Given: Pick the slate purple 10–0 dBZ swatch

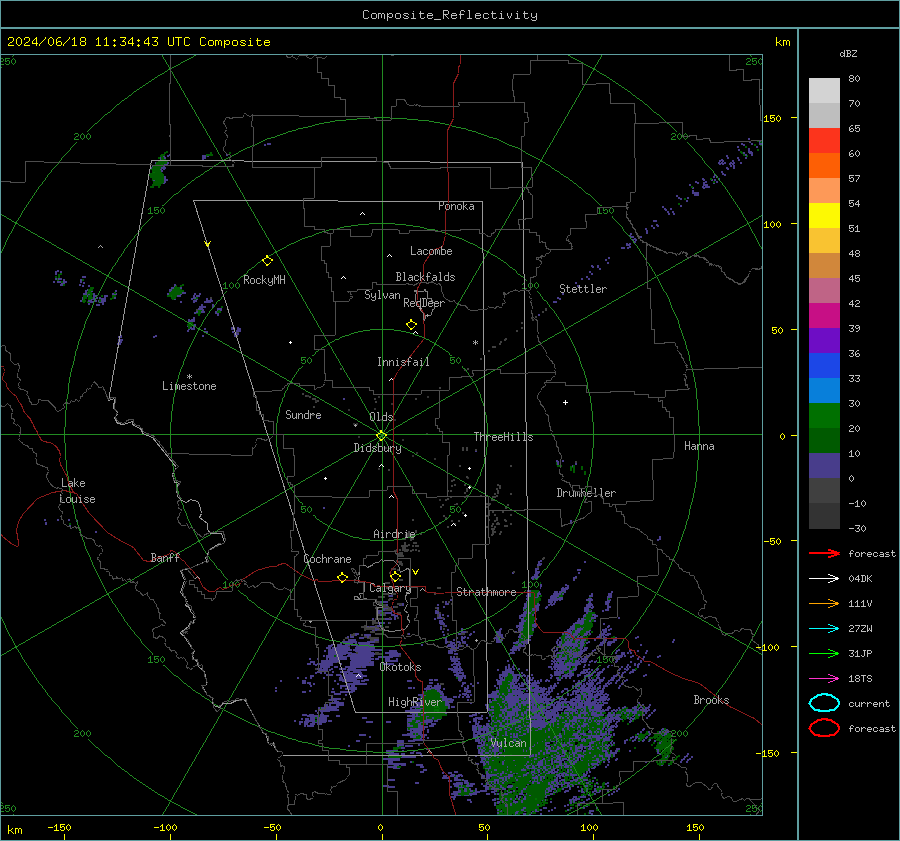Looking at the screenshot, I should [x=824, y=465].
